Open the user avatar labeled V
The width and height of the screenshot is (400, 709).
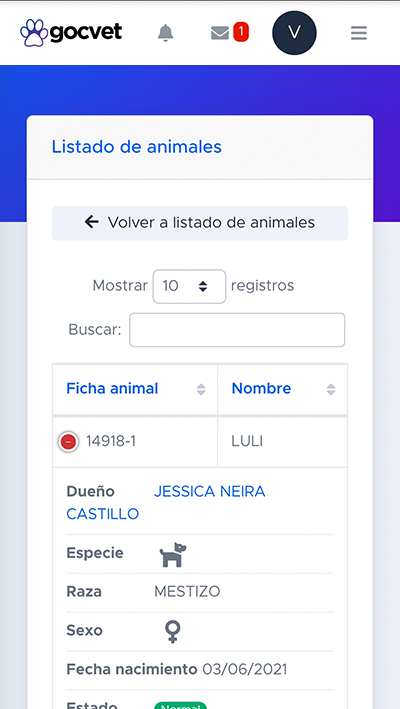point(294,33)
